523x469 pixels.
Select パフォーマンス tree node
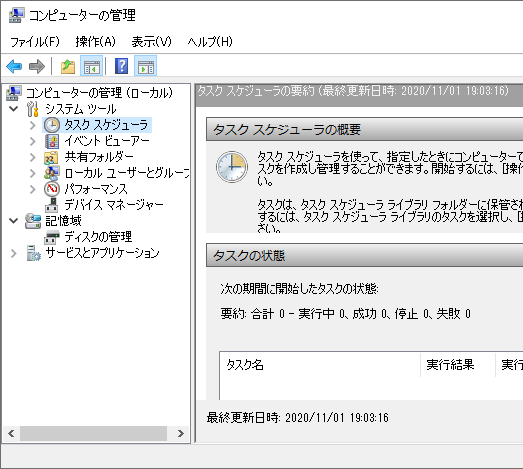[x=96, y=189]
